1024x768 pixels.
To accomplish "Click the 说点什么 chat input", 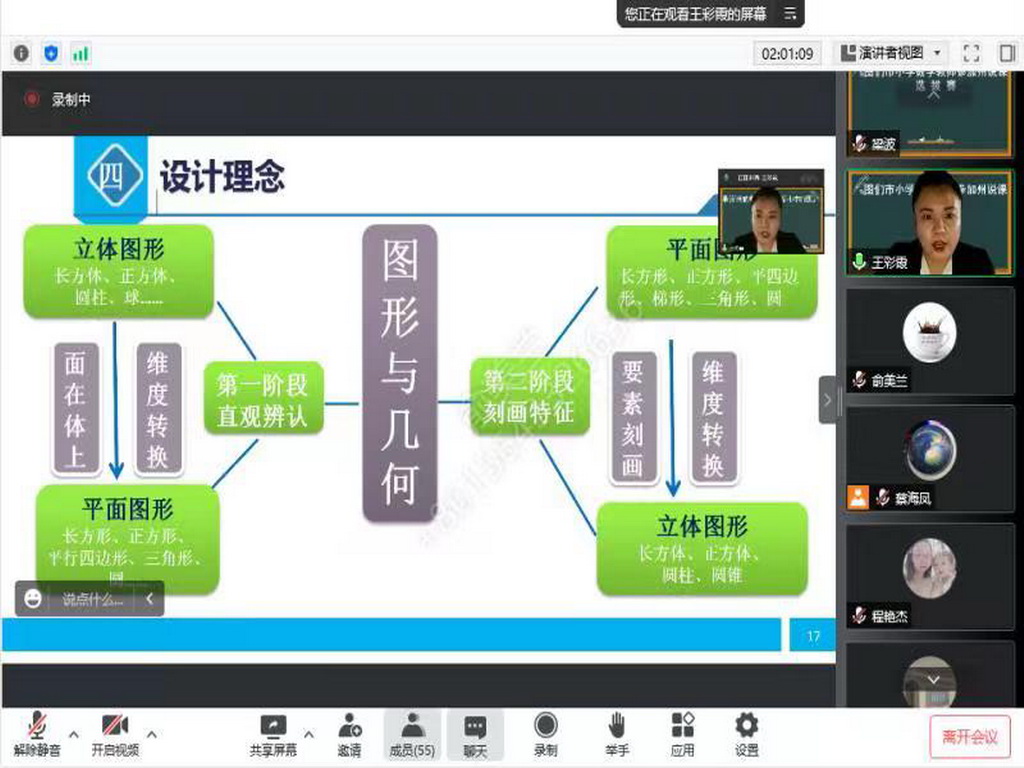I will click(x=92, y=599).
